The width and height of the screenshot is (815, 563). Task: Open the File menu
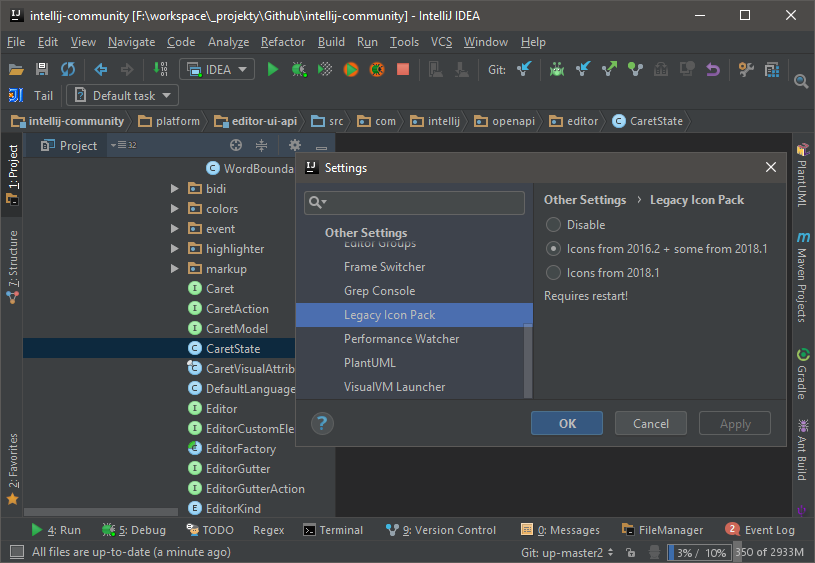point(16,42)
